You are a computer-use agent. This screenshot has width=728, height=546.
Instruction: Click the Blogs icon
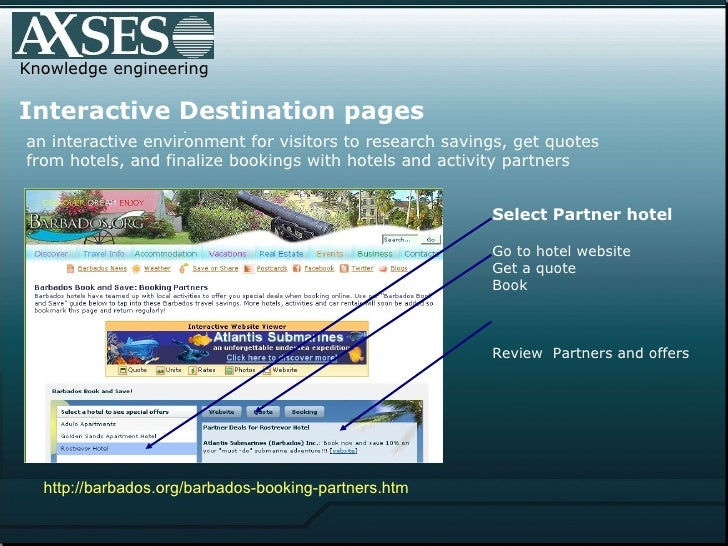click(x=383, y=269)
